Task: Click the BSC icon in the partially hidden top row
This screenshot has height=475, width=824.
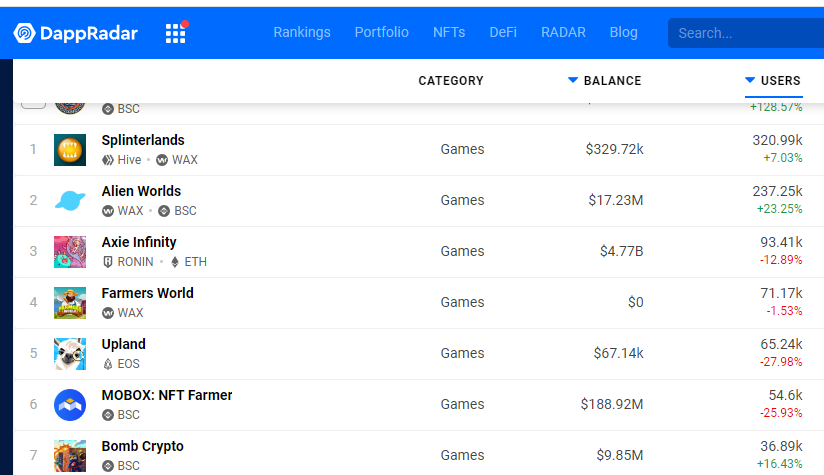Action: pos(108,109)
